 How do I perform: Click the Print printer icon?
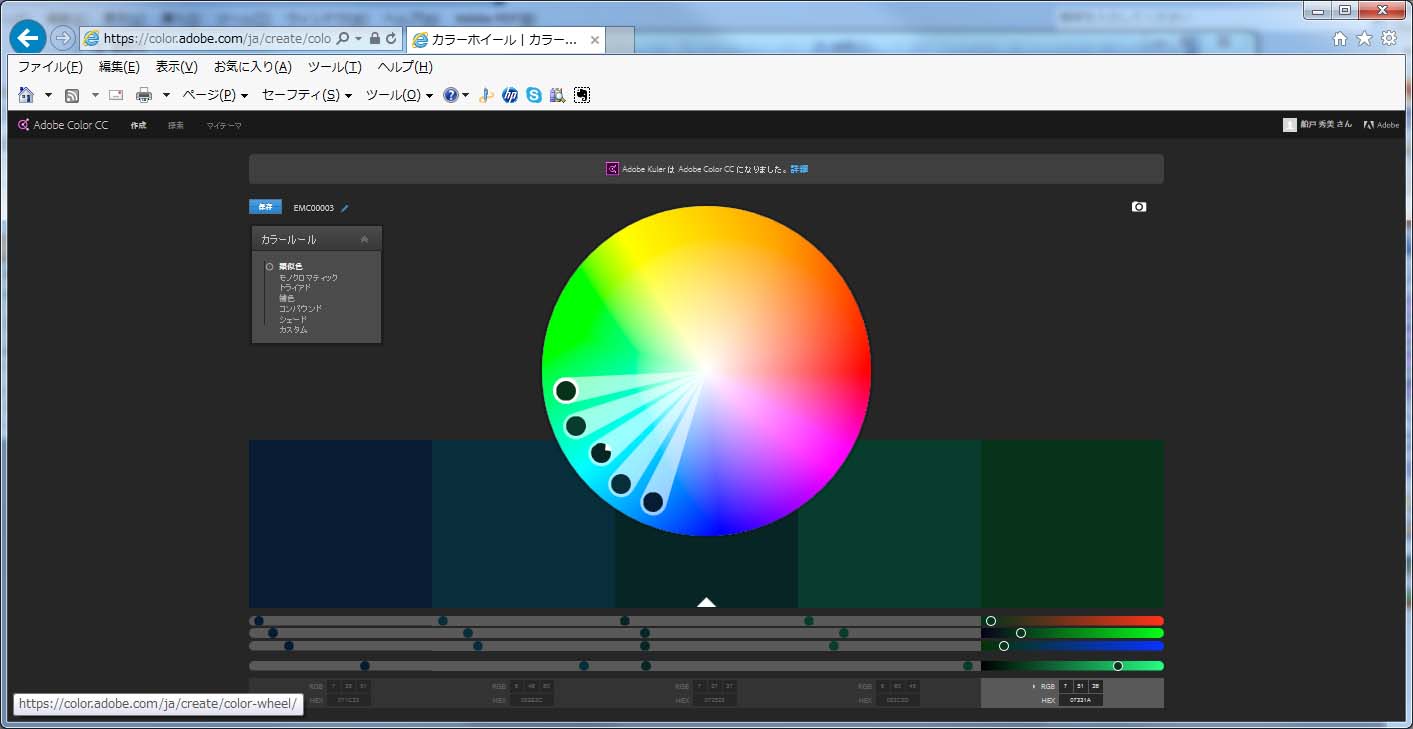tap(144, 95)
